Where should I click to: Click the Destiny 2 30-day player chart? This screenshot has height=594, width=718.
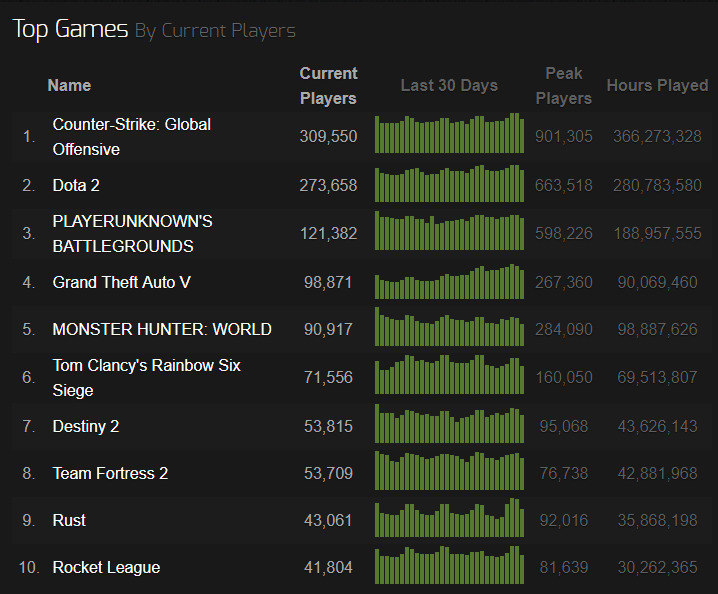(x=449, y=424)
